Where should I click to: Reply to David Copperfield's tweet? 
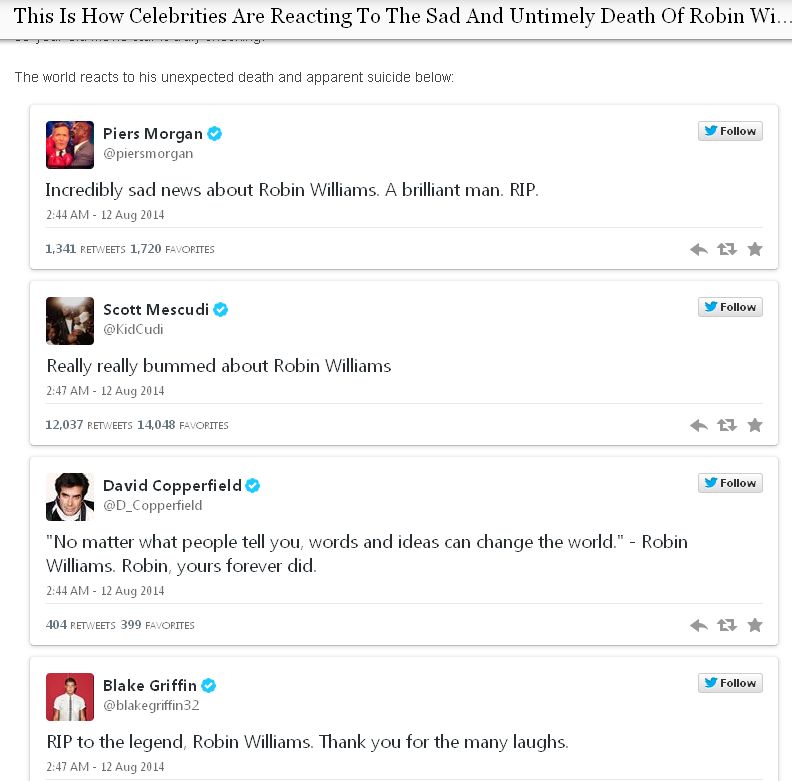(699, 625)
